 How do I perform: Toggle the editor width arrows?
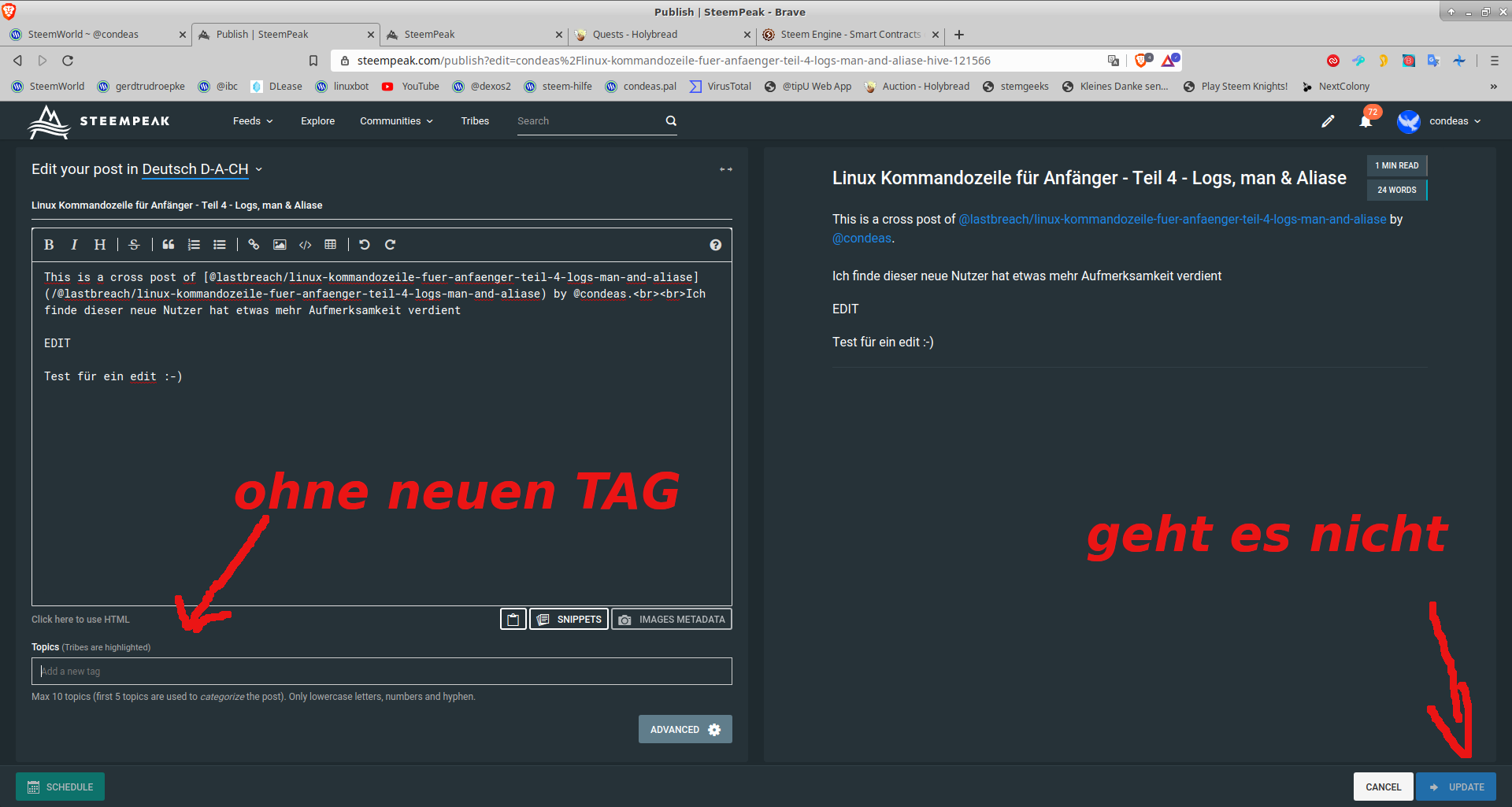point(725,169)
